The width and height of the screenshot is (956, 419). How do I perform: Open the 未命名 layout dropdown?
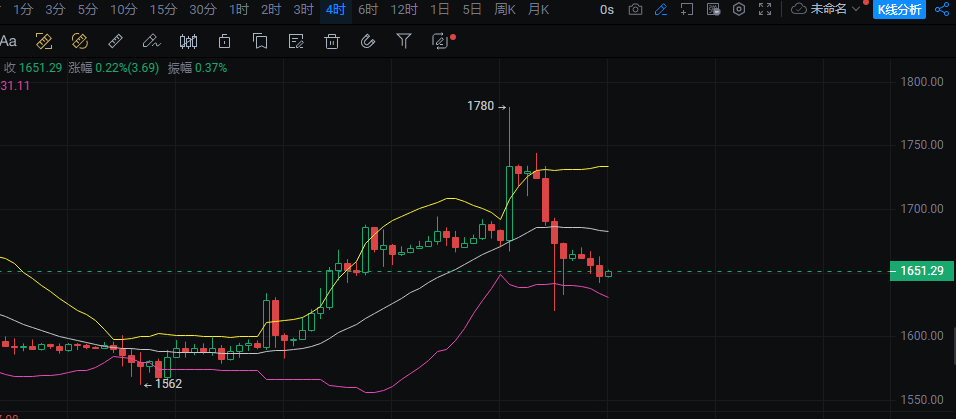click(826, 9)
